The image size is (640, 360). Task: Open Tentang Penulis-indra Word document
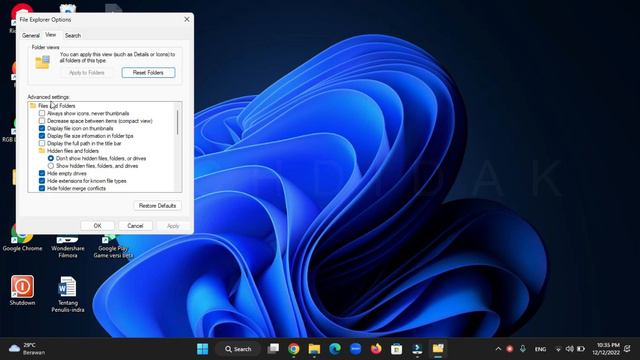[68, 294]
